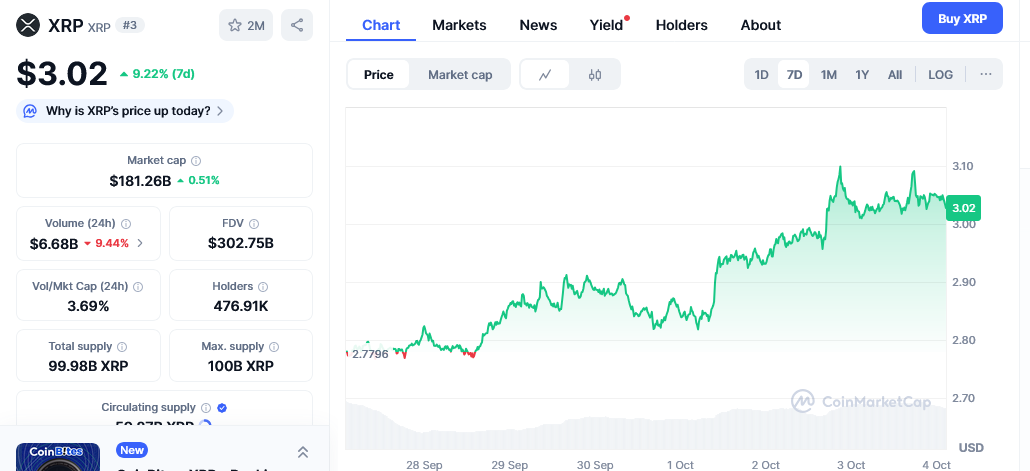This screenshot has width=1030, height=471.
Task: Expand the Volume (24h) details arrow
Action: pyautogui.click(x=140, y=243)
